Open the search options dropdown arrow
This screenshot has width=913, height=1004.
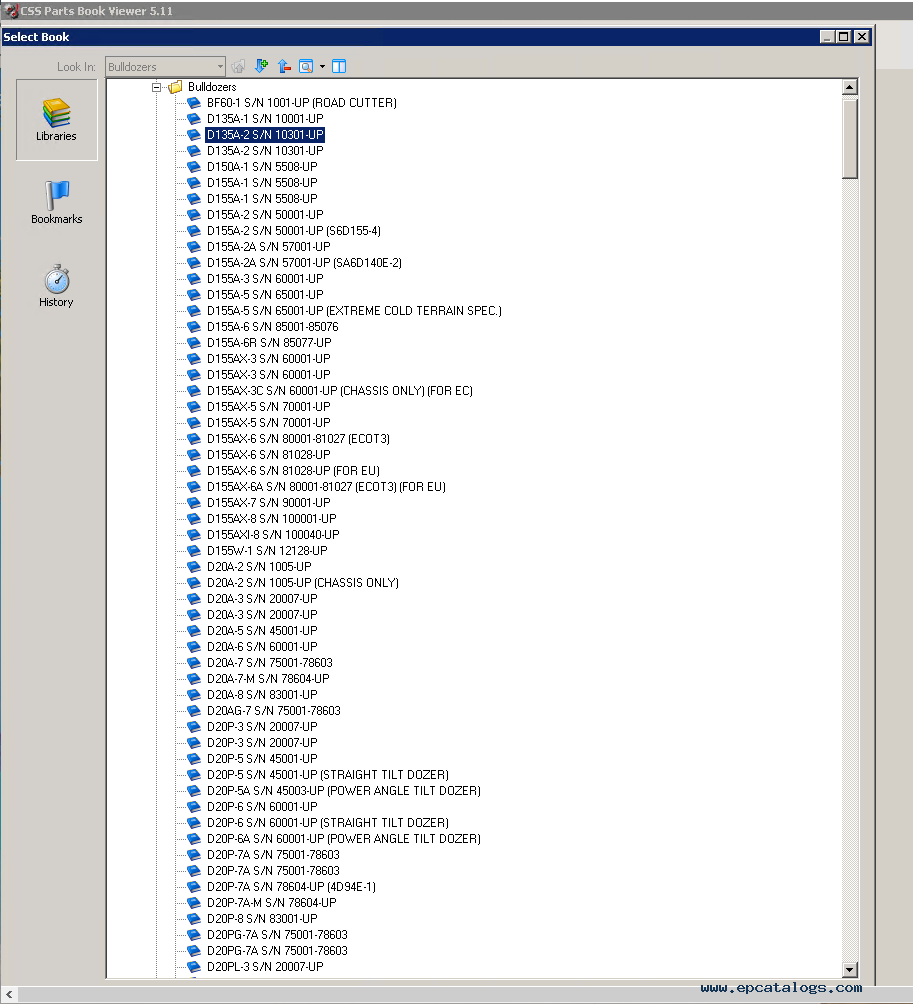click(322, 66)
